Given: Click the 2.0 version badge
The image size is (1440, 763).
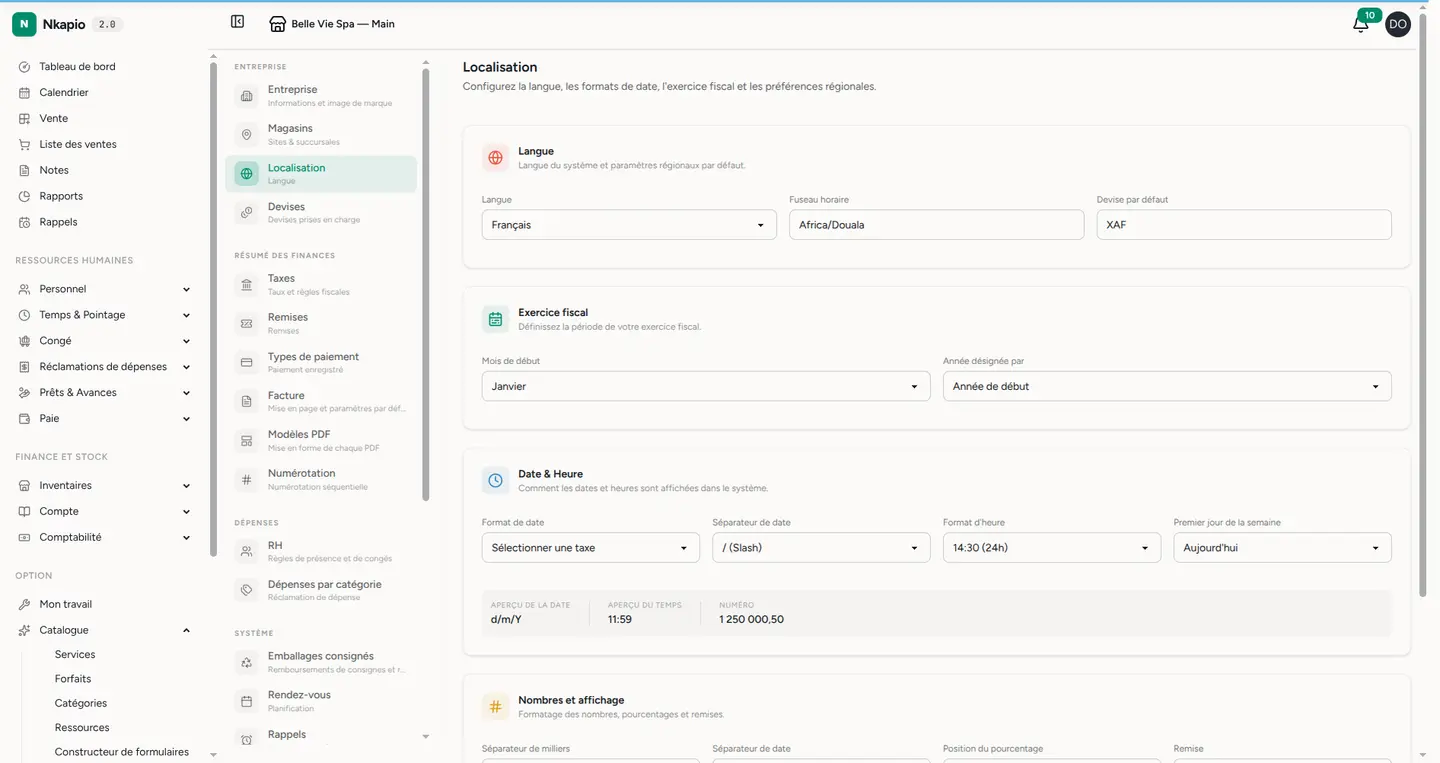Looking at the screenshot, I should click(107, 24).
